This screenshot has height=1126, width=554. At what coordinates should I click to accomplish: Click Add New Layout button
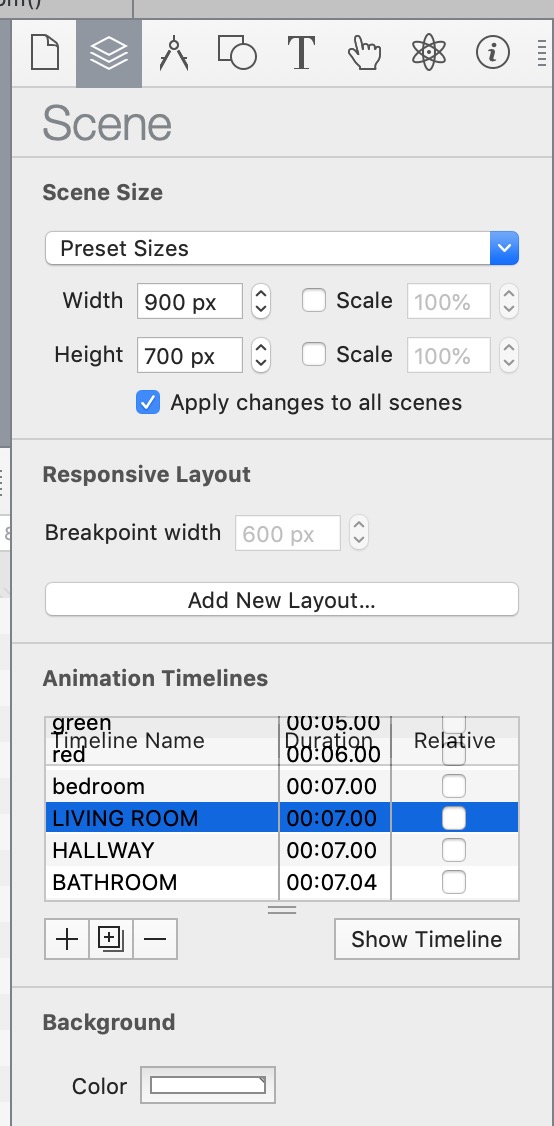coord(282,600)
